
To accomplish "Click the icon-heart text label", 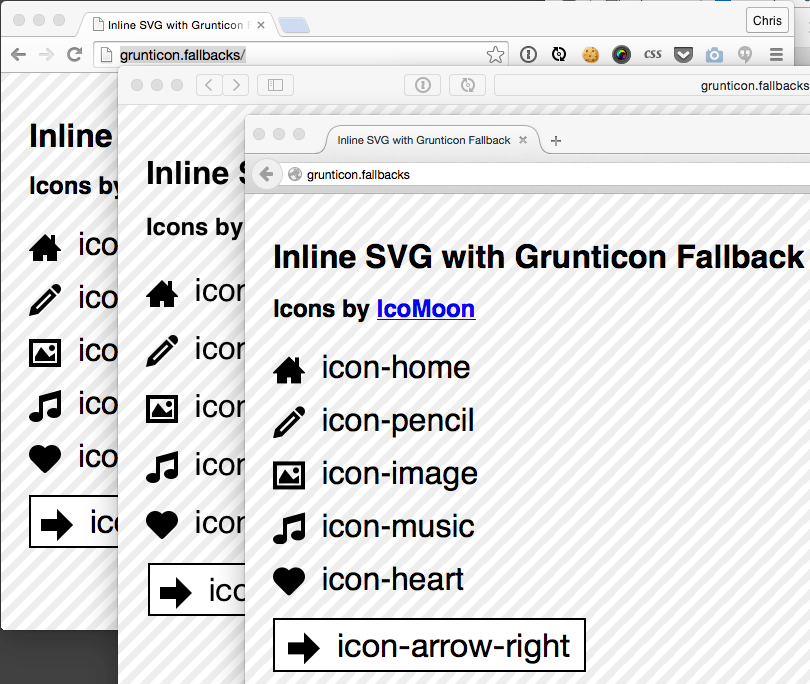I will tap(393, 580).
